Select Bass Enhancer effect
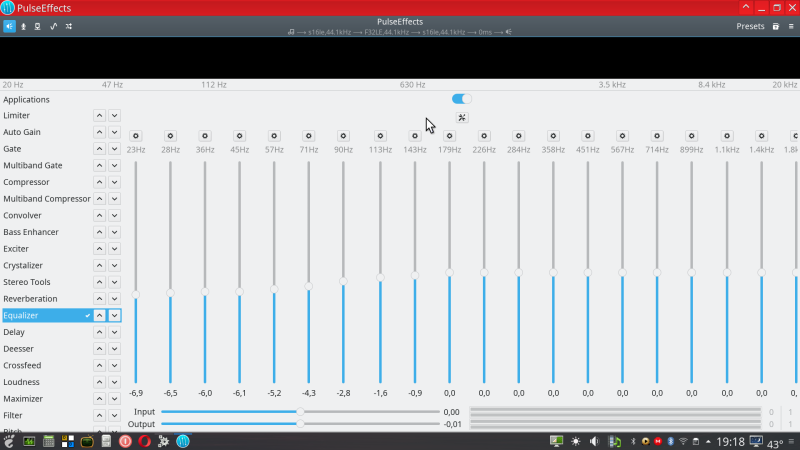This screenshot has width=800, height=450. (31, 232)
